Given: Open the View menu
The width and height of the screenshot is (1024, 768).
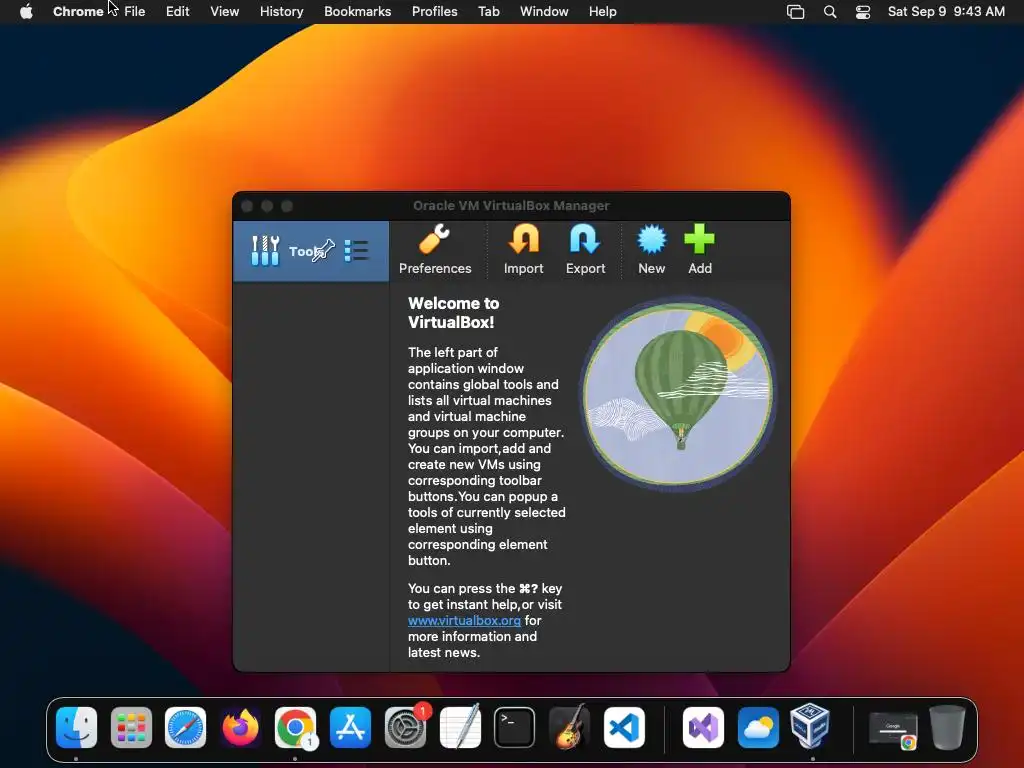Looking at the screenshot, I should pos(224,11).
